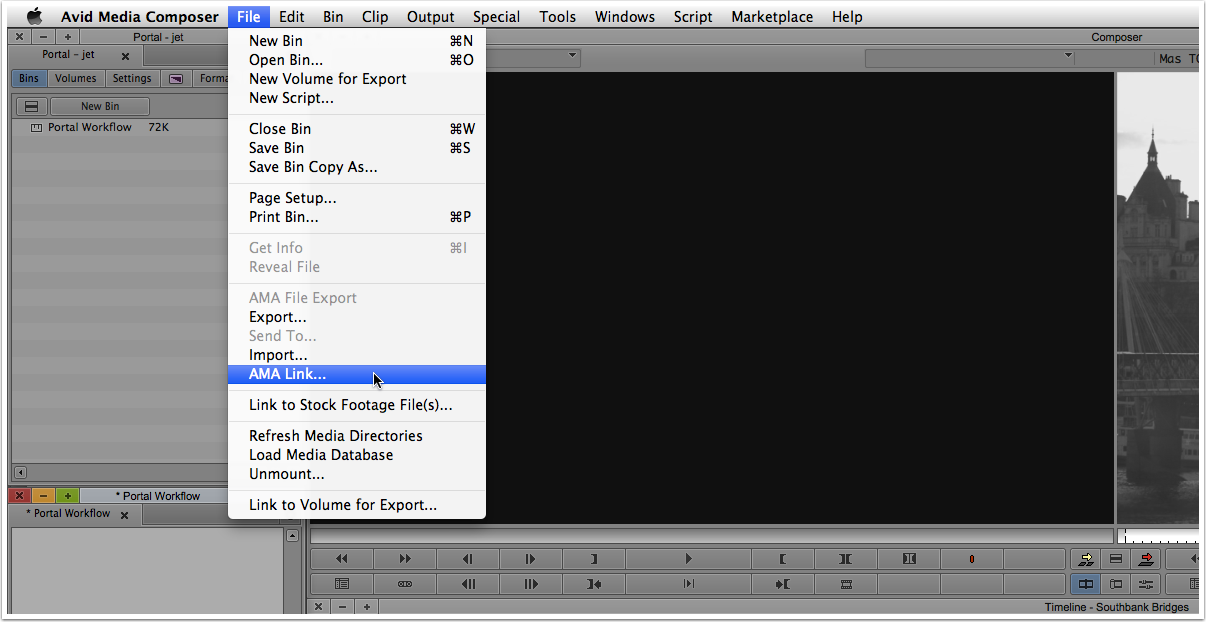The image size is (1206, 622).
Task: Open the Output menu
Action: coord(431,16)
